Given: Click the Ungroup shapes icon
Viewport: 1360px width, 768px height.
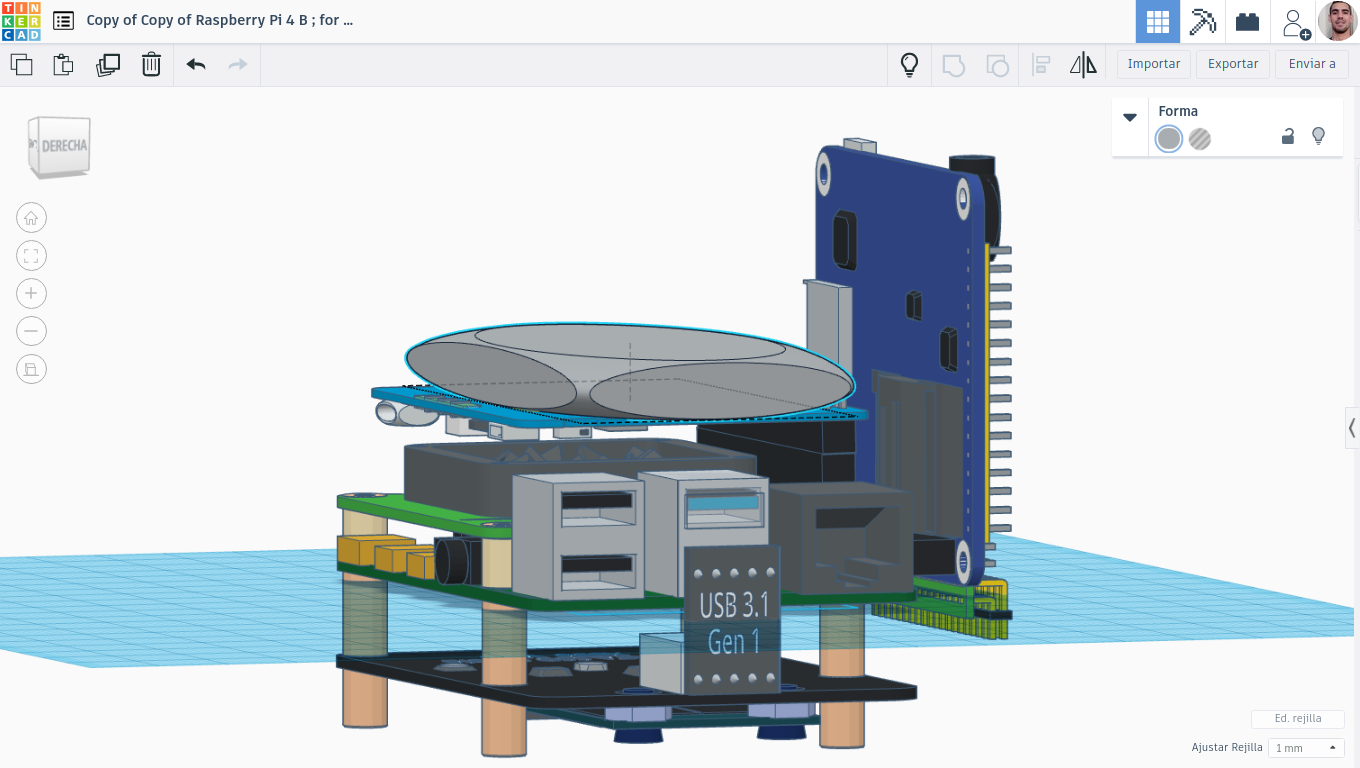Looking at the screenshot, I should [x=997, y=65].
